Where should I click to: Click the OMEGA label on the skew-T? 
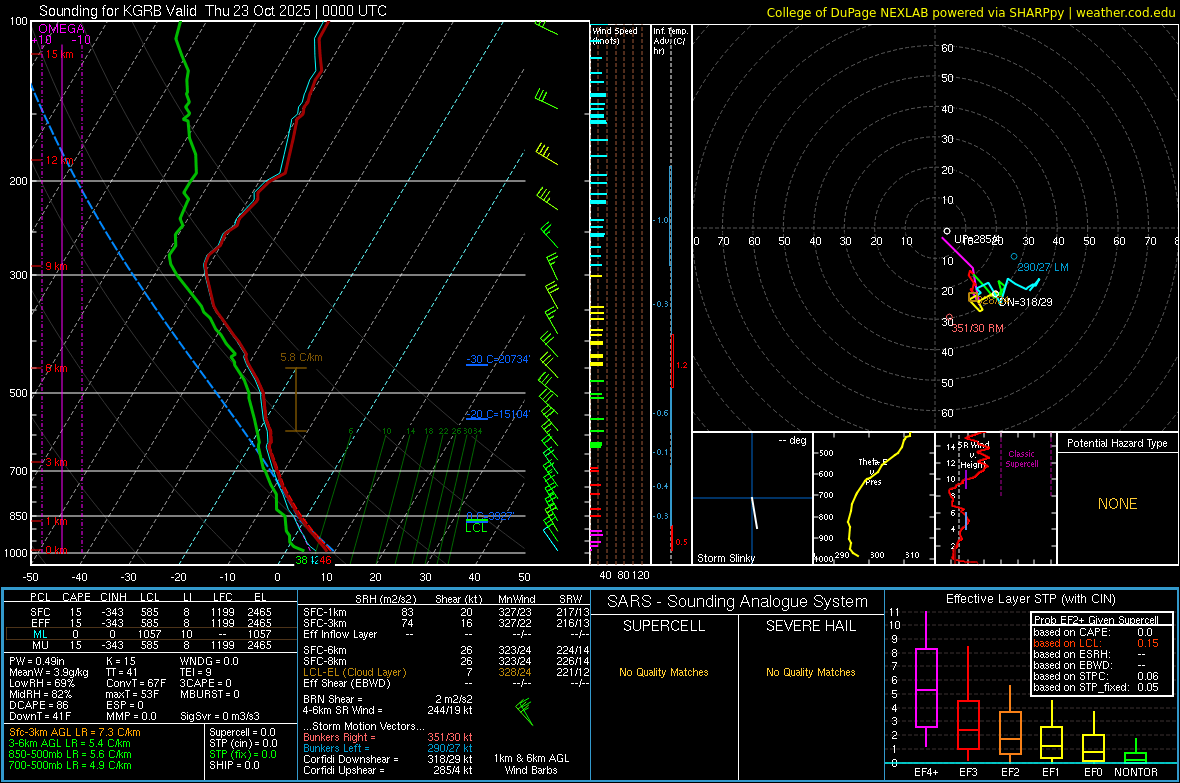point(62,29)
